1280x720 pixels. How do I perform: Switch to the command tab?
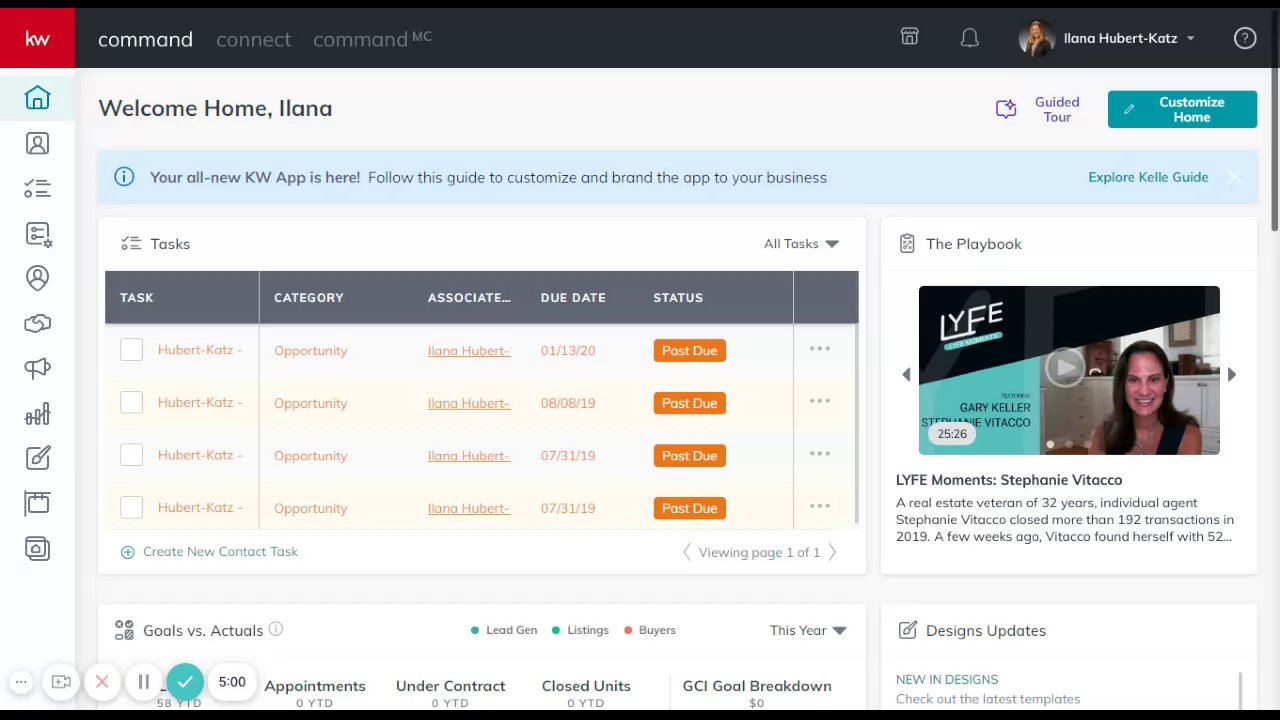145,39
